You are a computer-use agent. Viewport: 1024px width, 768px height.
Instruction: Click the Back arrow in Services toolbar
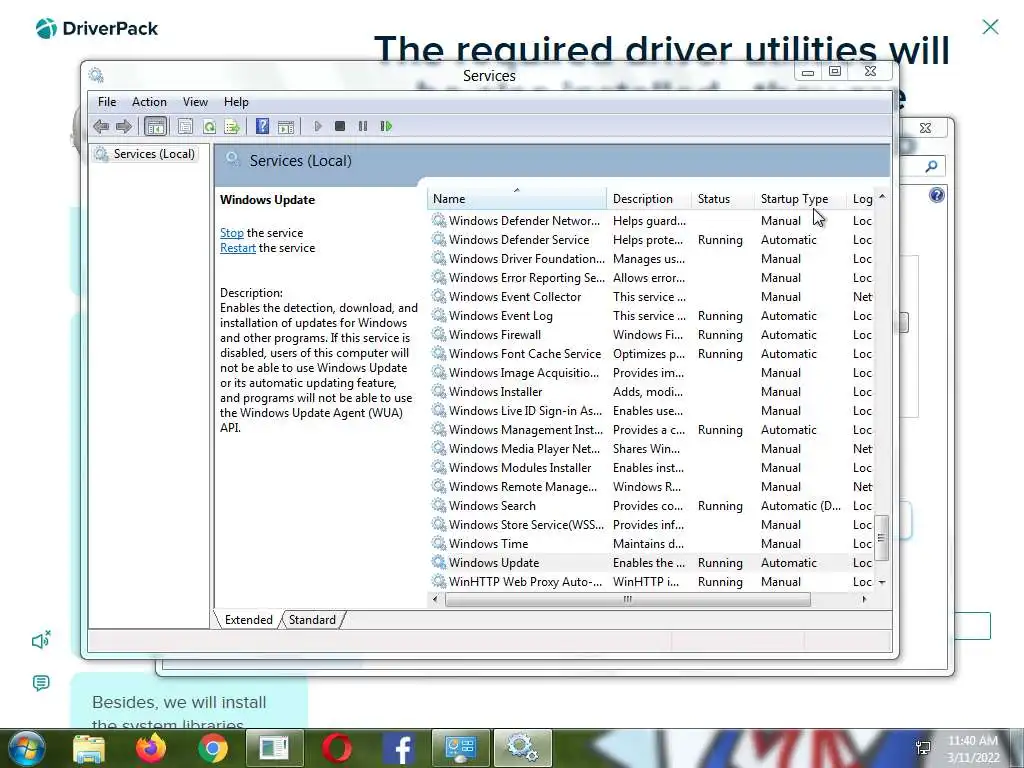[101, 127]
